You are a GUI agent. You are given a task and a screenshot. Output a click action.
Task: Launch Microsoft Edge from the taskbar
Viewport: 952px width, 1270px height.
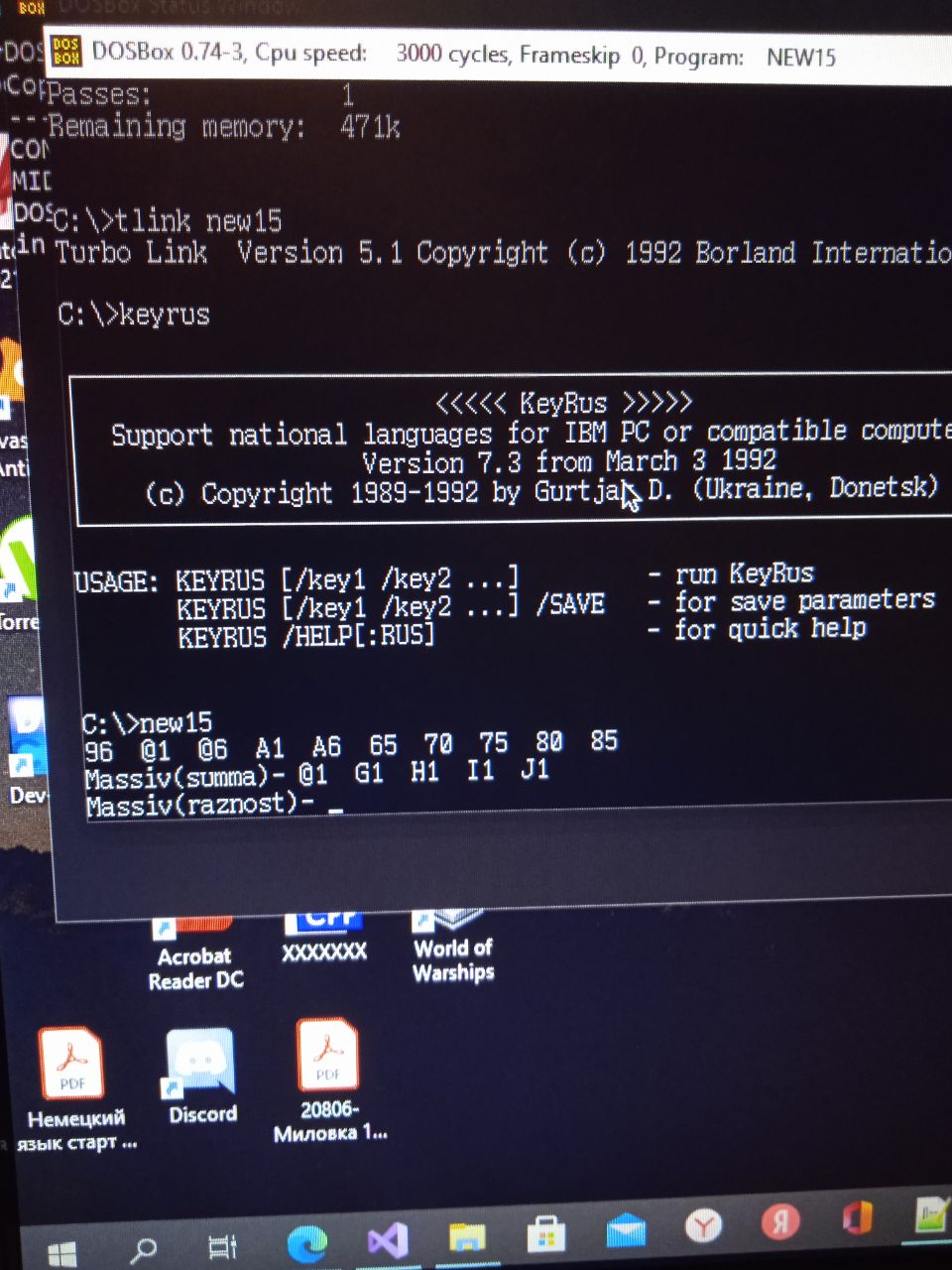(x=307, y=1243)
